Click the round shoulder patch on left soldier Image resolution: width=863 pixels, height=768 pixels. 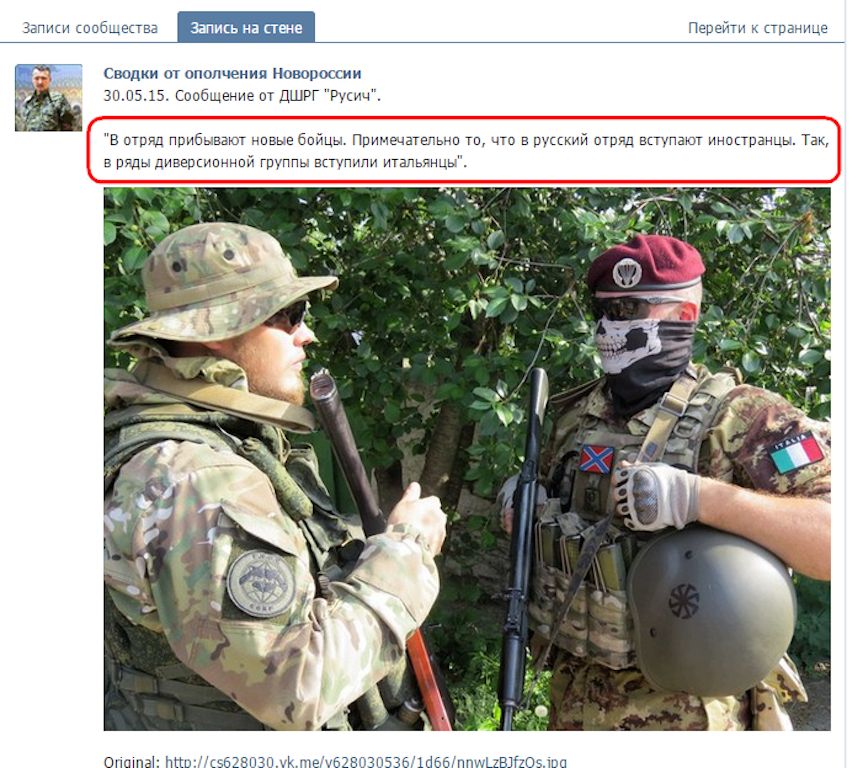point(261,583)
